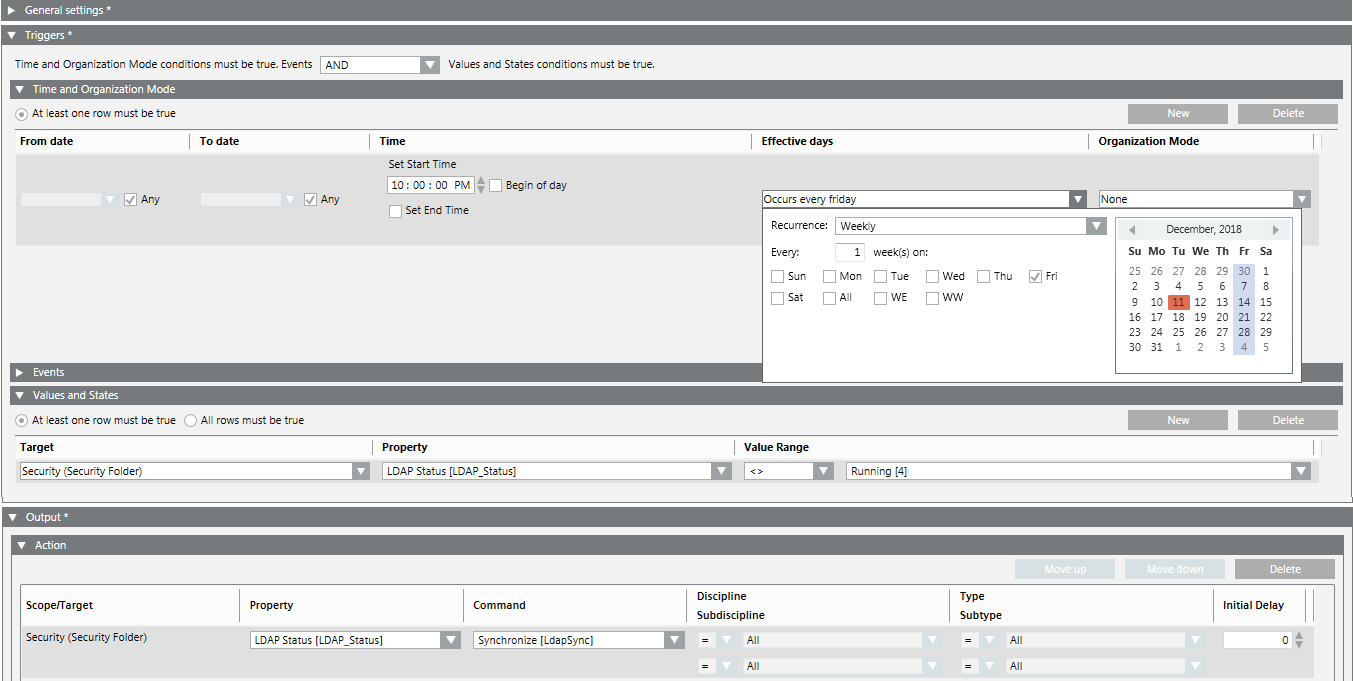The height and width of the screenshot is (681, 1353).
Task: Collapse the Triggers section
Action: [x=12, y=35]
